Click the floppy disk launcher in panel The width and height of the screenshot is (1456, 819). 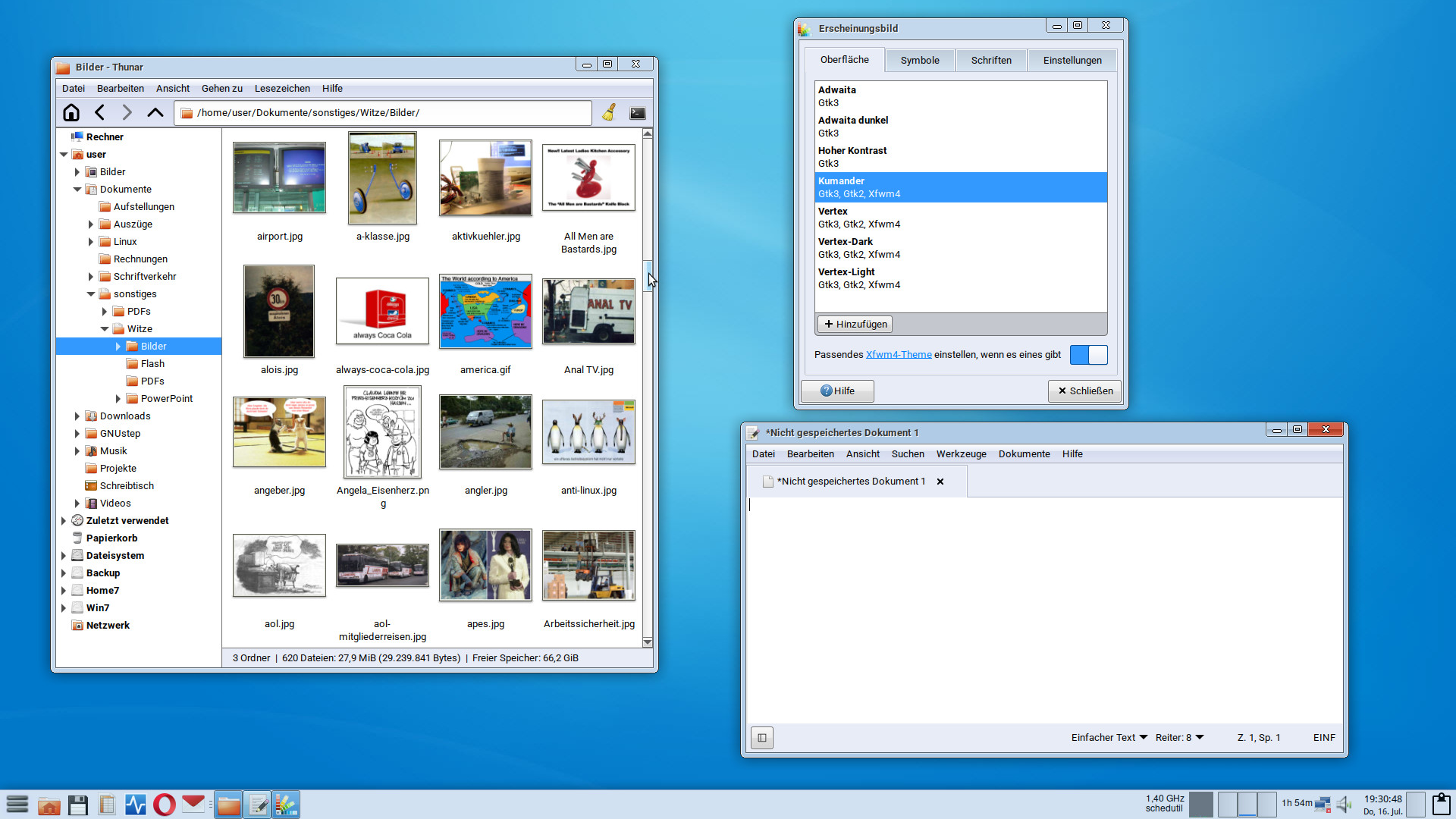tap(78, 805)
